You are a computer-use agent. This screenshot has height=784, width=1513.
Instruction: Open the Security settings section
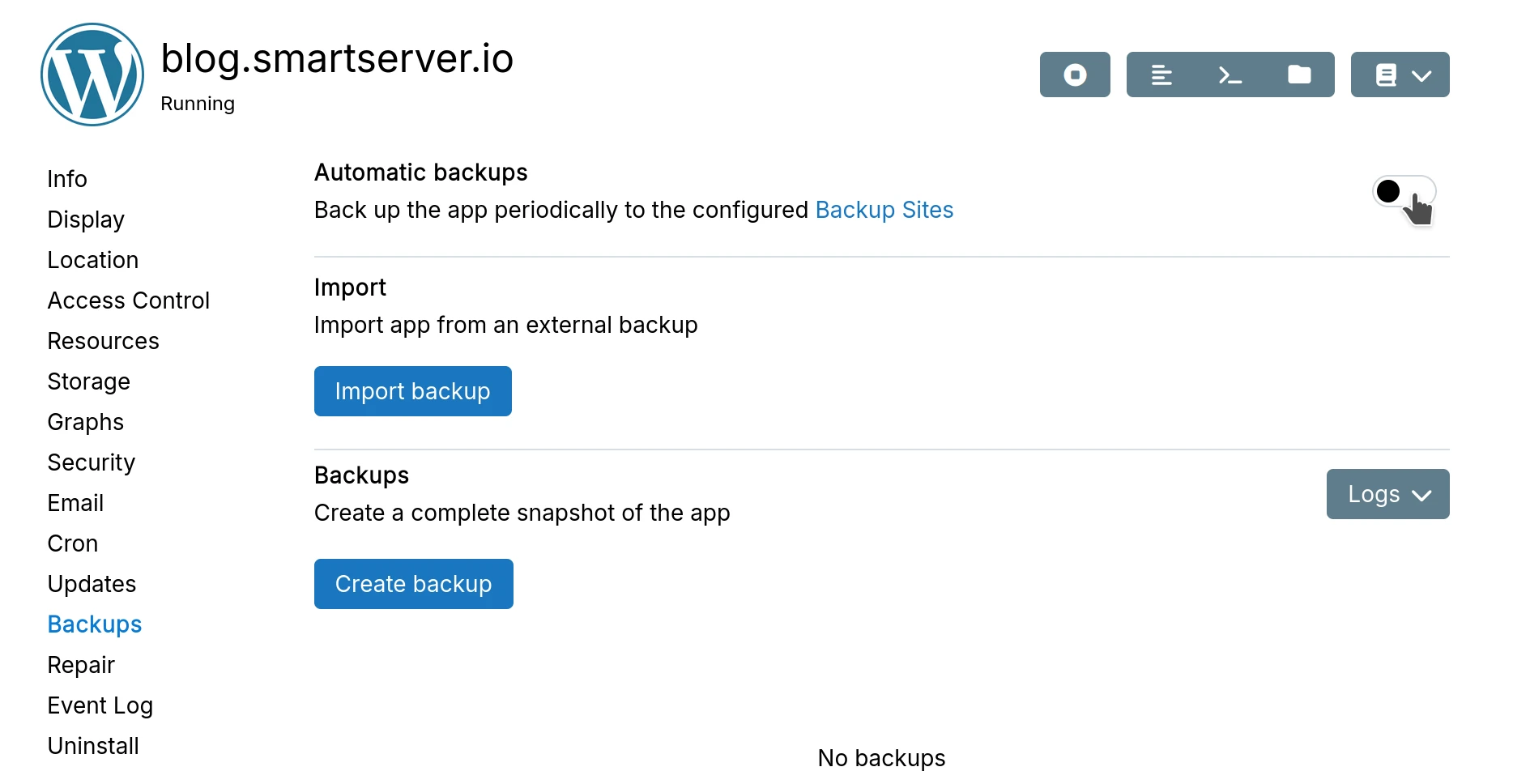click(x=91, y=462)
